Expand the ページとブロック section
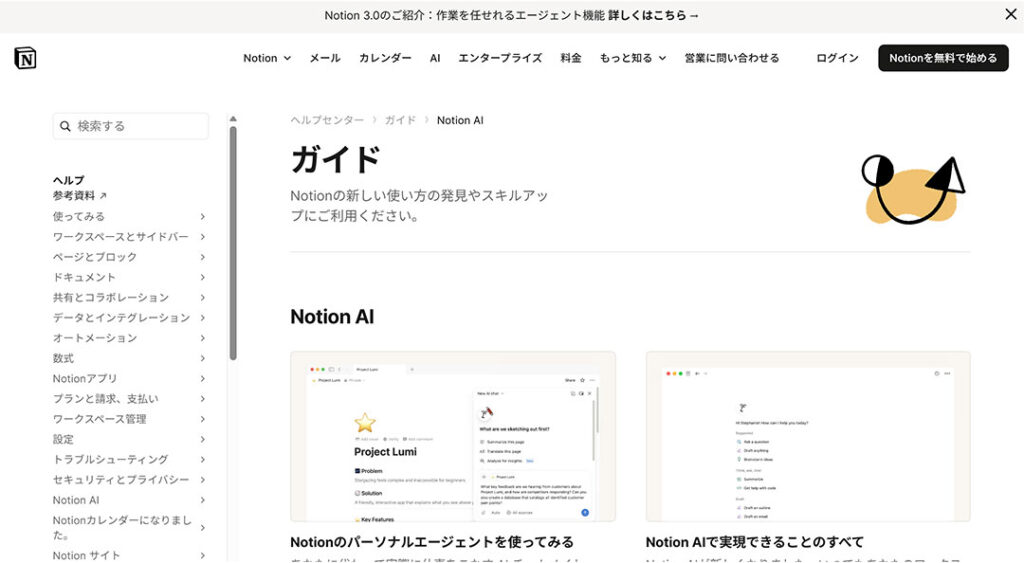Image resolution: width=1024 pixels, height=563 pixels. coord(202,257)
